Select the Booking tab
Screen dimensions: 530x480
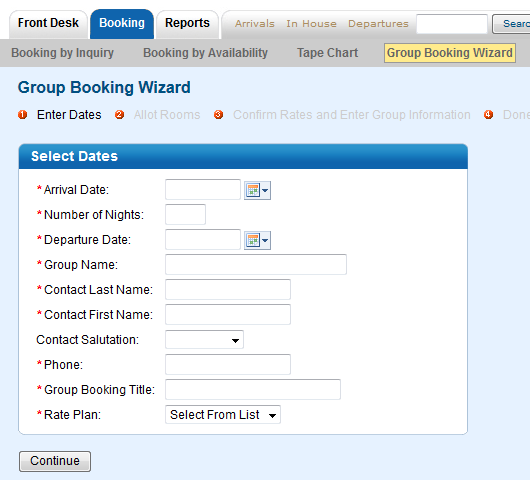[x=122, y=24]
